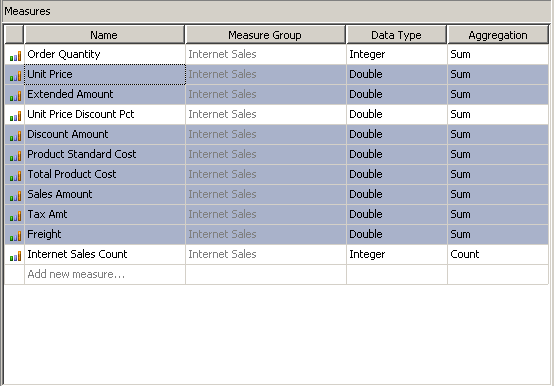Click the measure icon beside Product Standard Cost
This screenshot has height=386, width=554.
click(15, 156)
